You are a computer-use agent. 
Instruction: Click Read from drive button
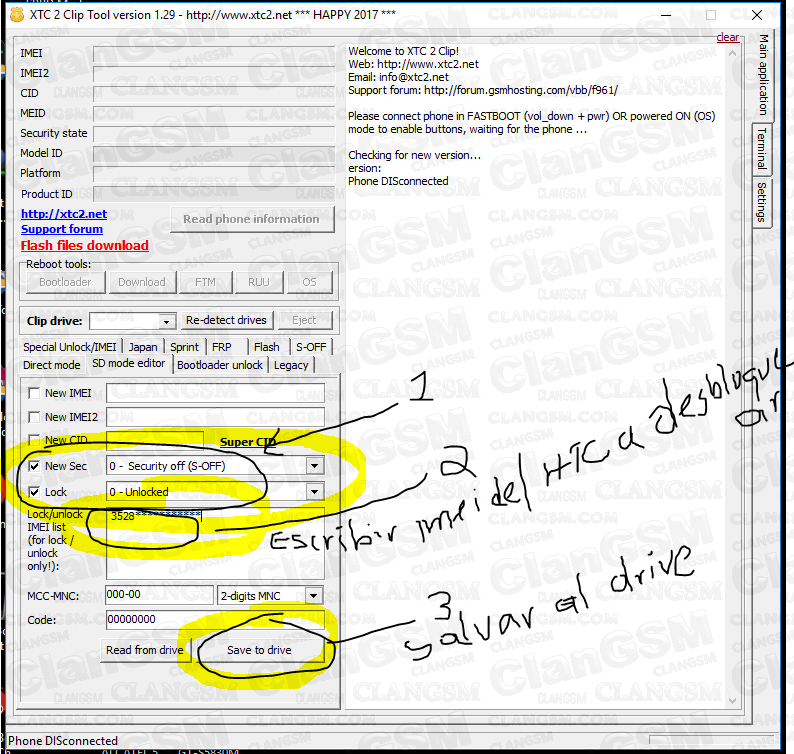coord(145,650)
